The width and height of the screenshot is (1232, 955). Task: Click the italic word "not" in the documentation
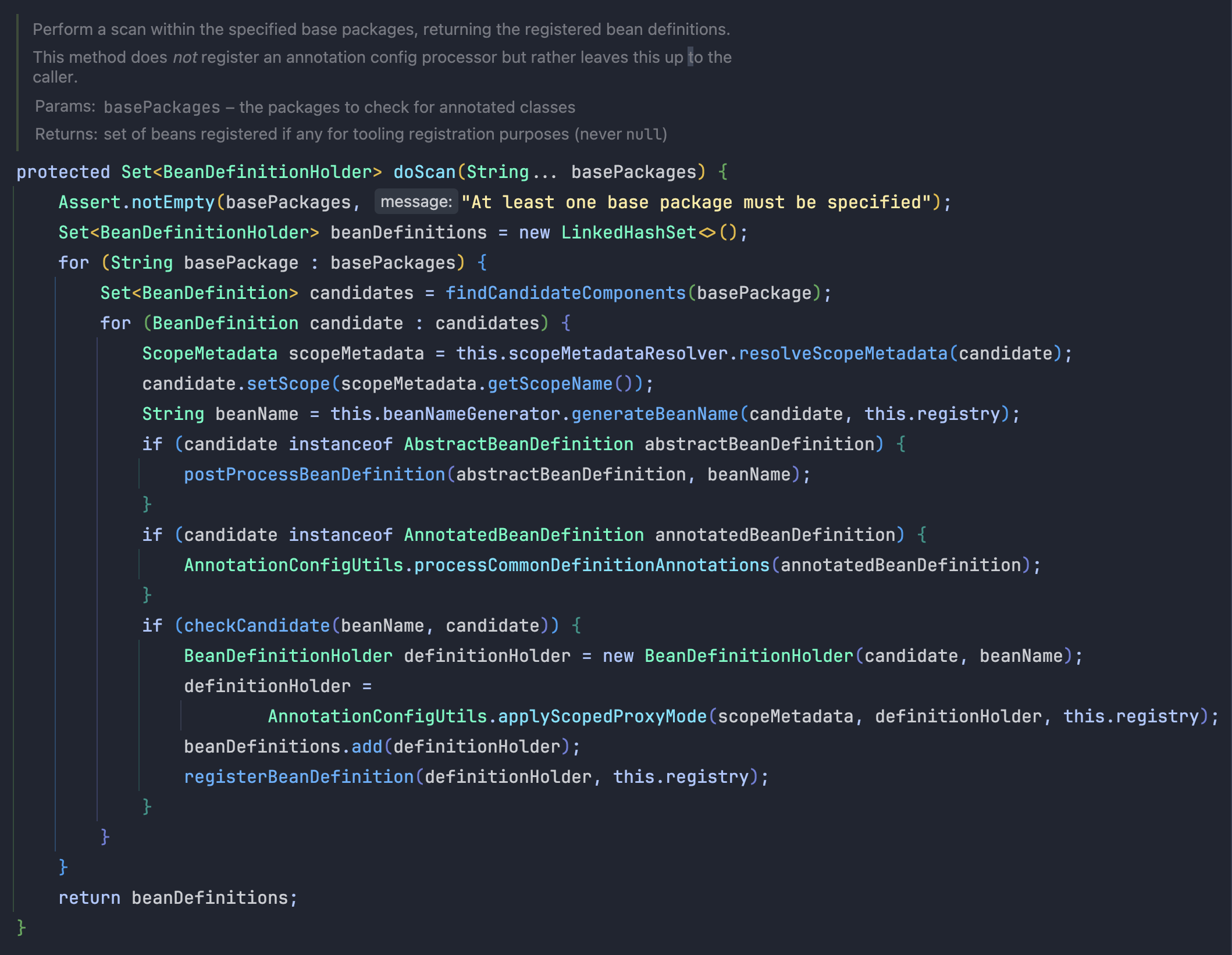(x=185, y=58)
